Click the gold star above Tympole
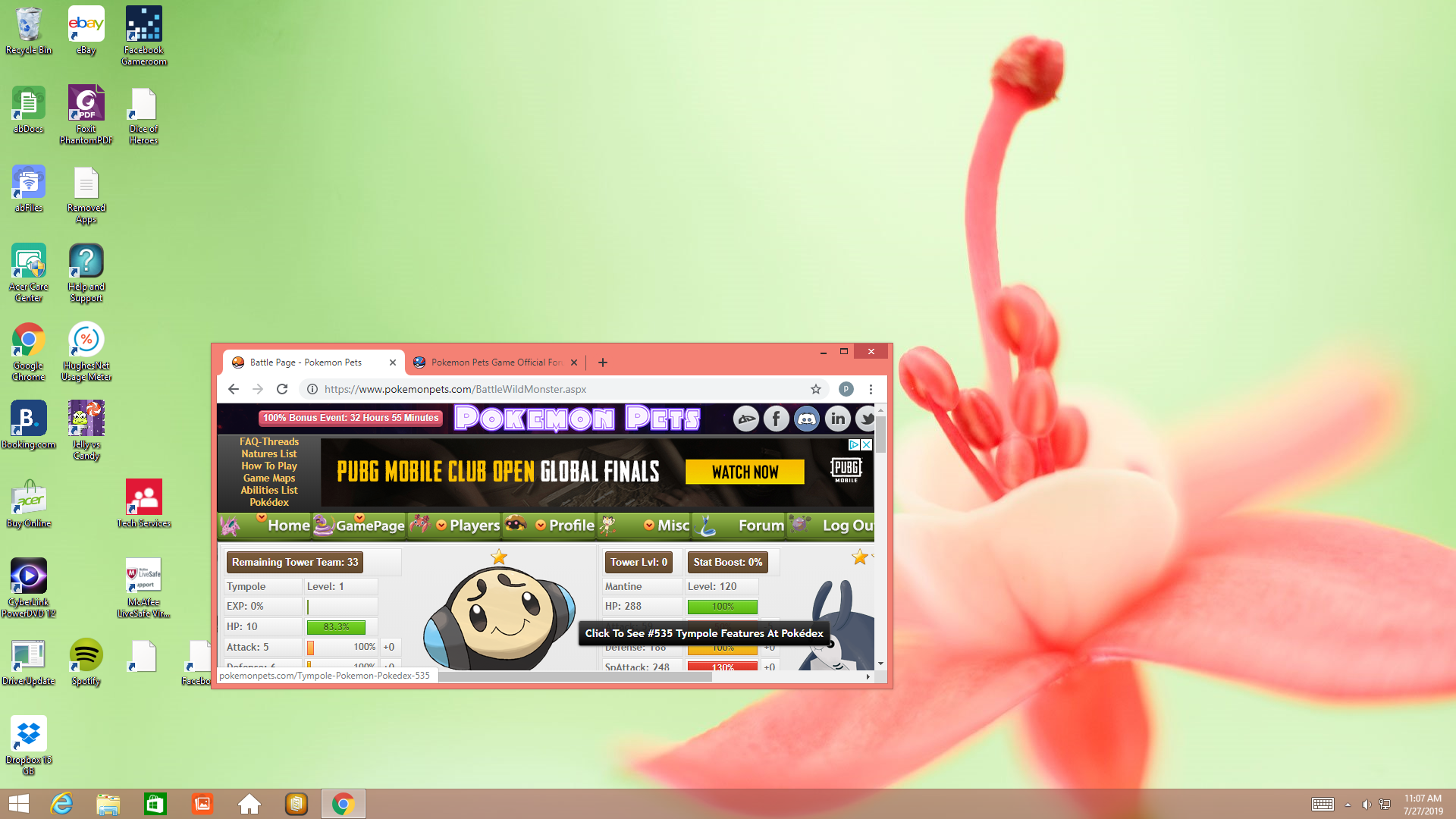The image size is (1456, 819). pos(499,557)
